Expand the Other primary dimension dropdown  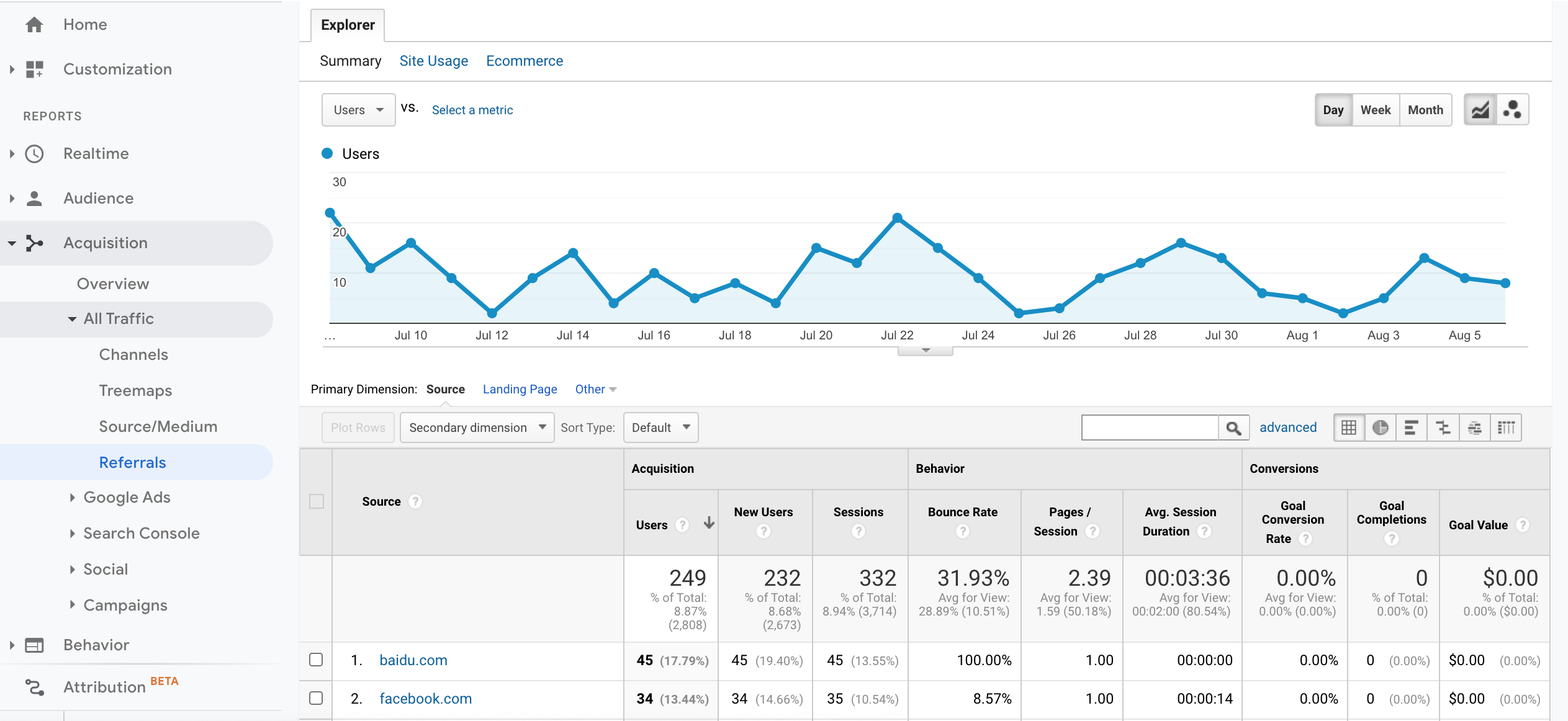coord(594,389)
